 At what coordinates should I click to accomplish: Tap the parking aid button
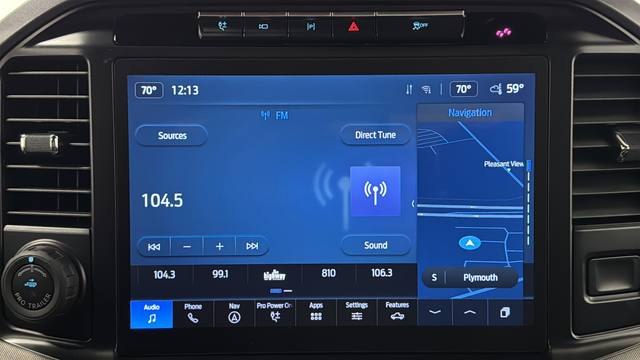[x=311, y=27]
